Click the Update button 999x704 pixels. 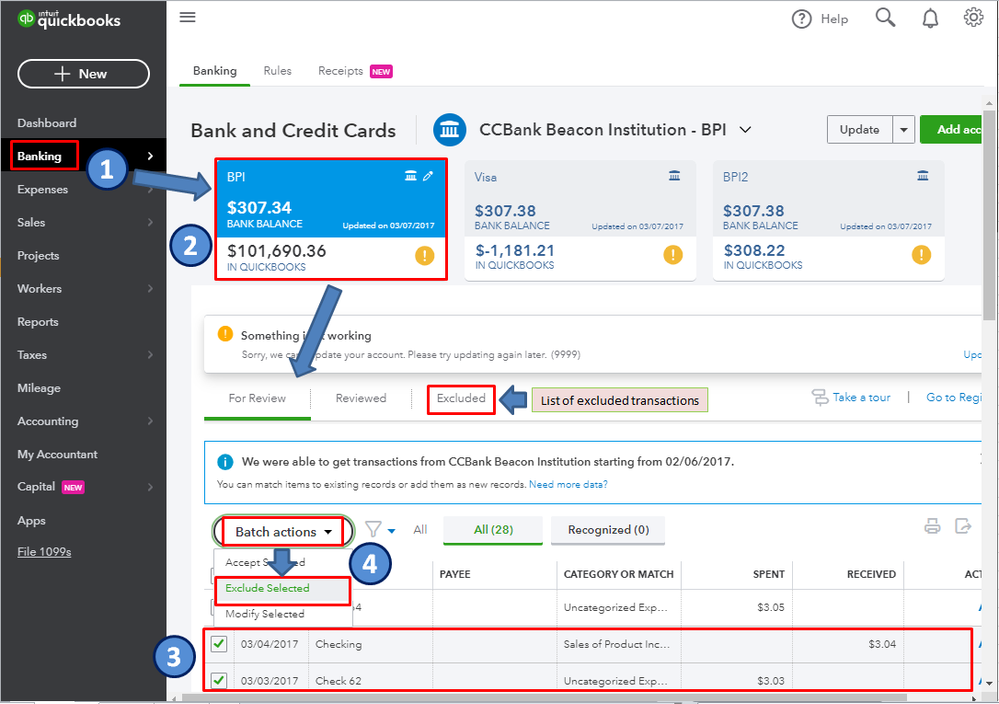click(859, 130)
